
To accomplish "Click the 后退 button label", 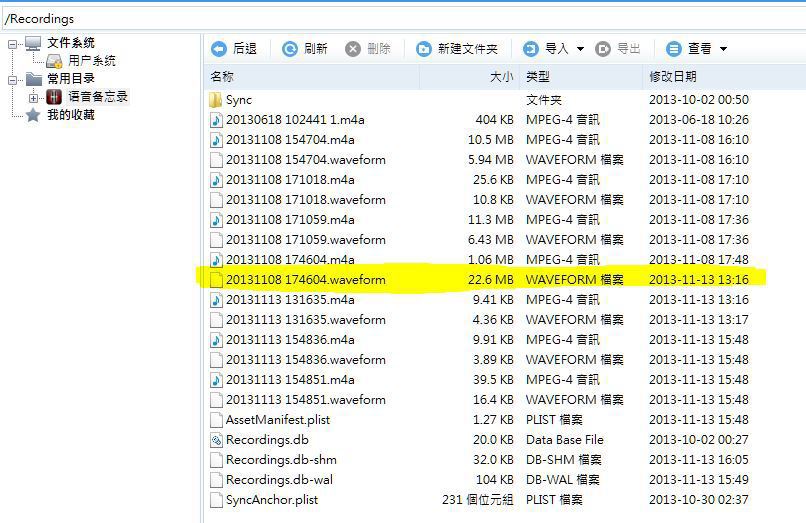I will (245, 49).
